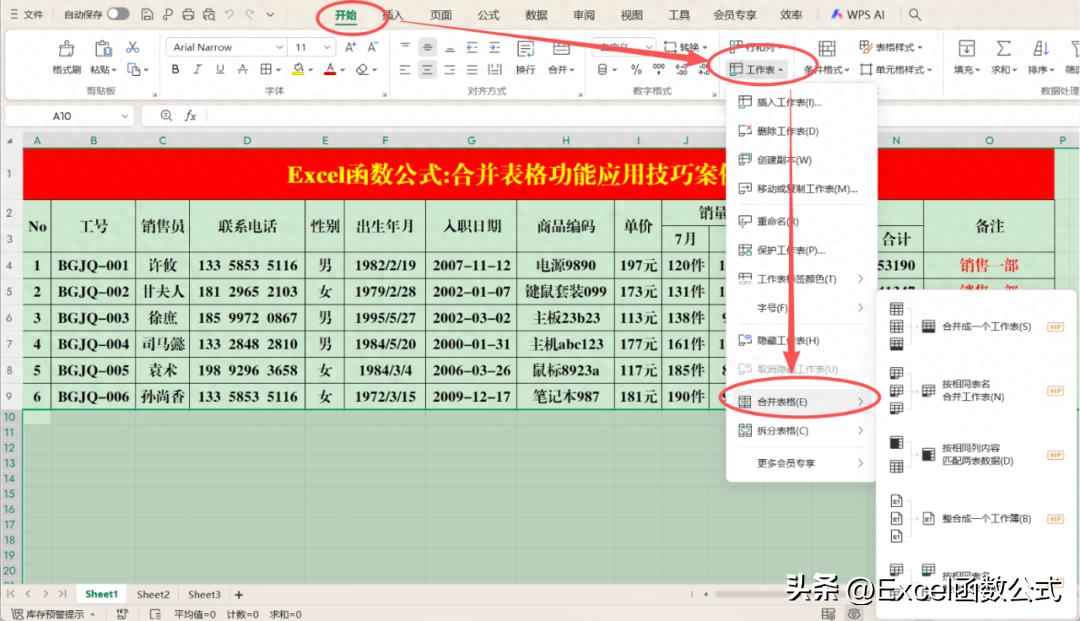This screenshot has width=1080, height=621.
Task: Open 合并表格(E) submenu
Action: point(801,401)
